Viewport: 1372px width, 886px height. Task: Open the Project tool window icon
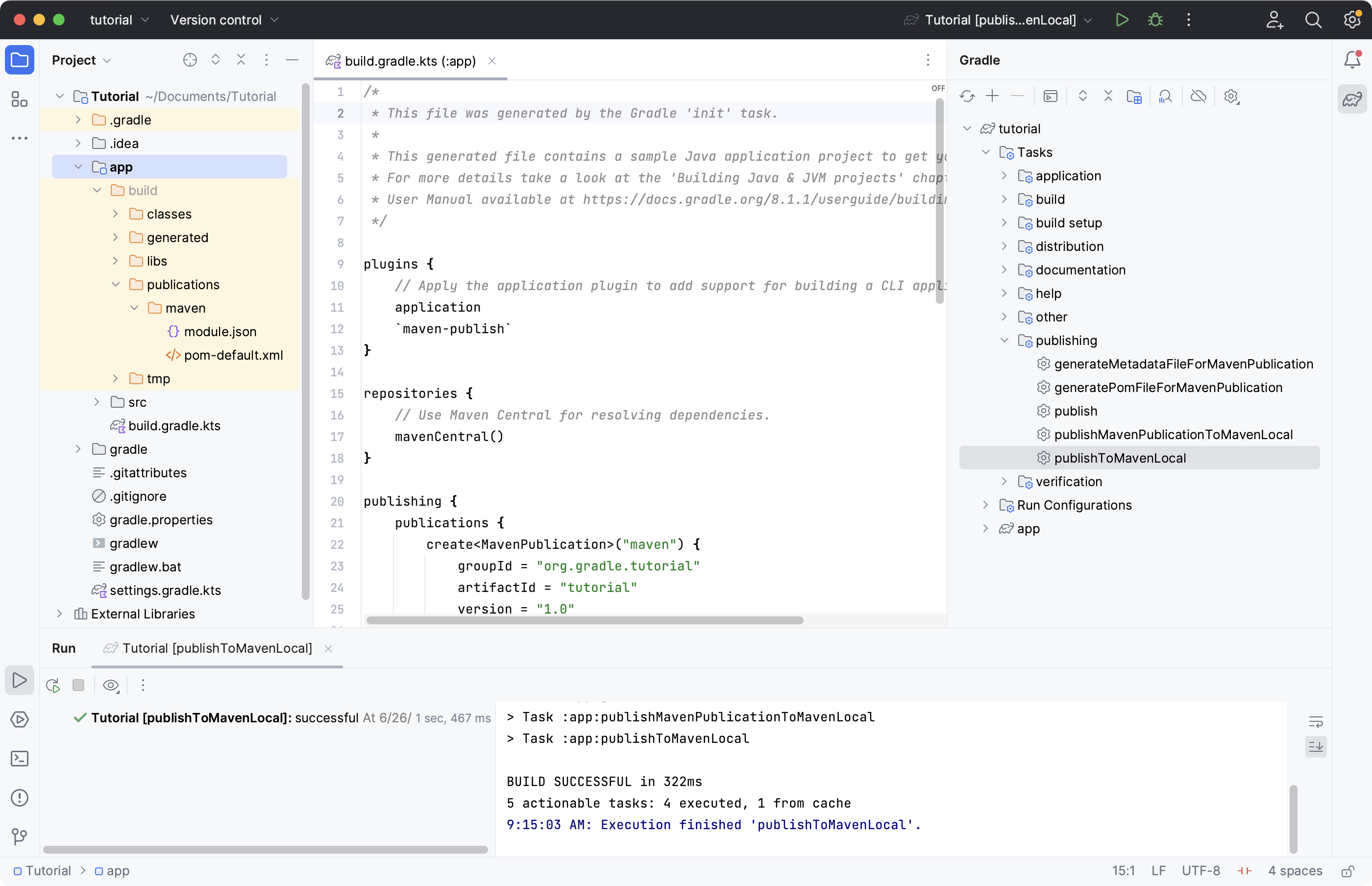click(20, 60)
